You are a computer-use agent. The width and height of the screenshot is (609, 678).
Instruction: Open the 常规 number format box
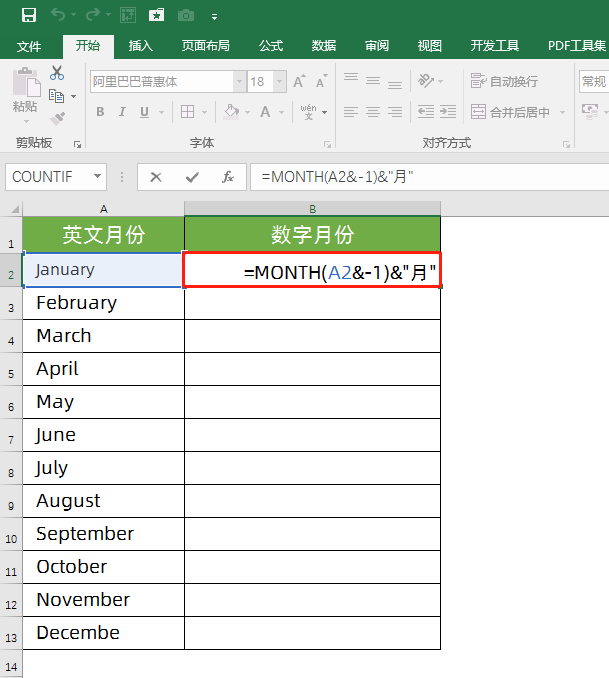594,82
